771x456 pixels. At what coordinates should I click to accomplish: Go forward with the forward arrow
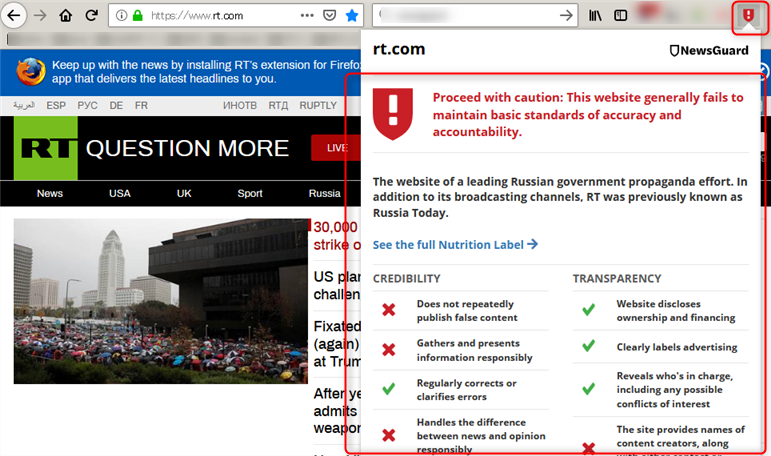(x=40, y=15)
